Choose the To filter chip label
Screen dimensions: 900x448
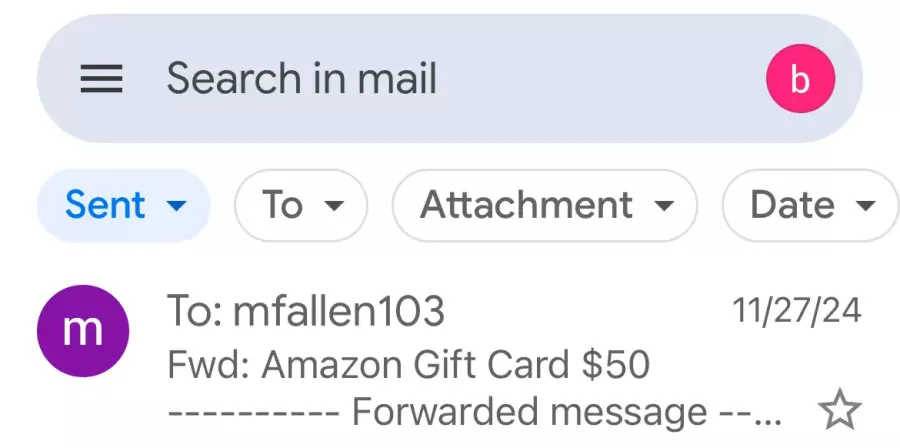282,204
